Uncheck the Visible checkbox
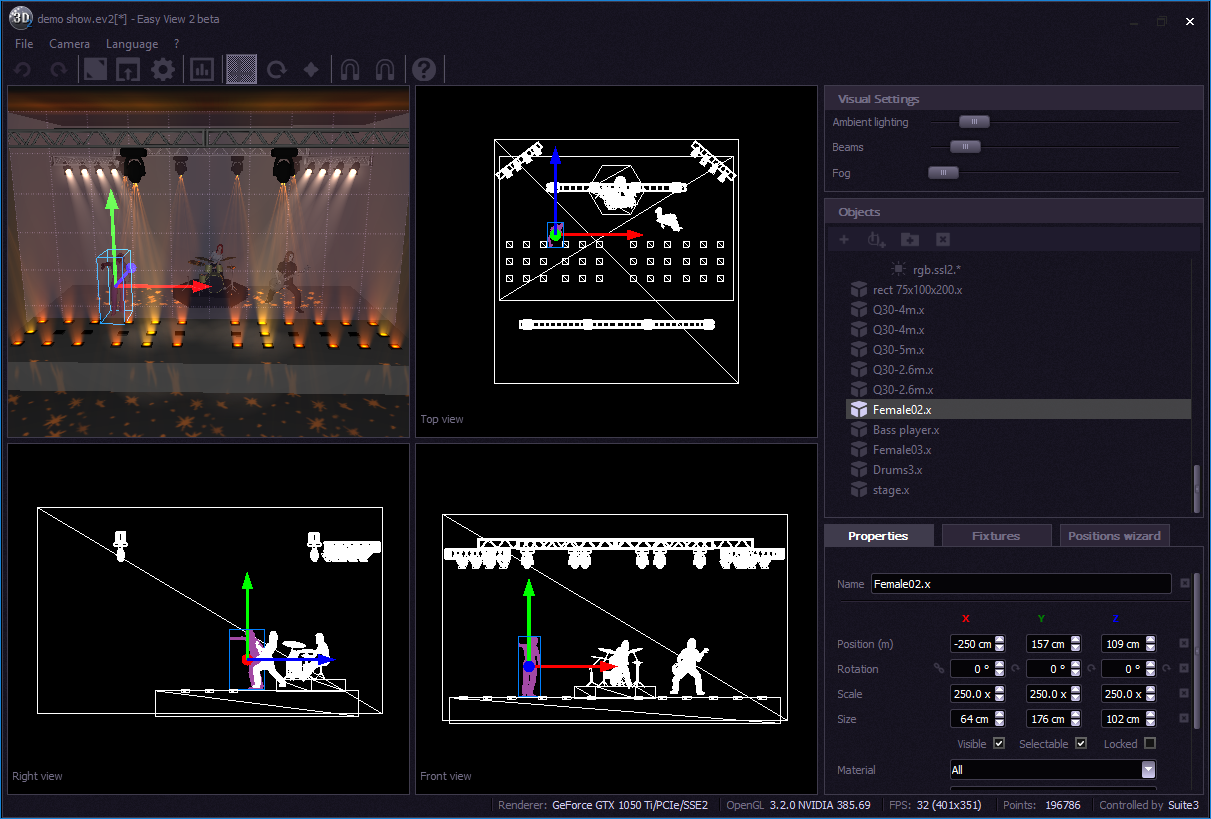The height and width of the screenshot is (819, 1211). [999, 744]
